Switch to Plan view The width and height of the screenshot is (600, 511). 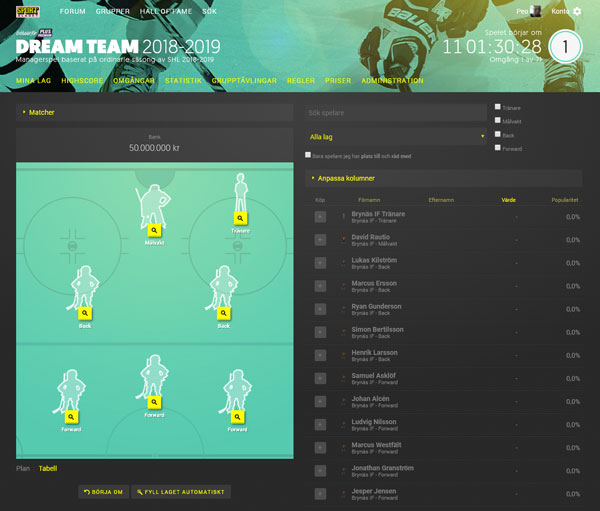pos(23,468)
